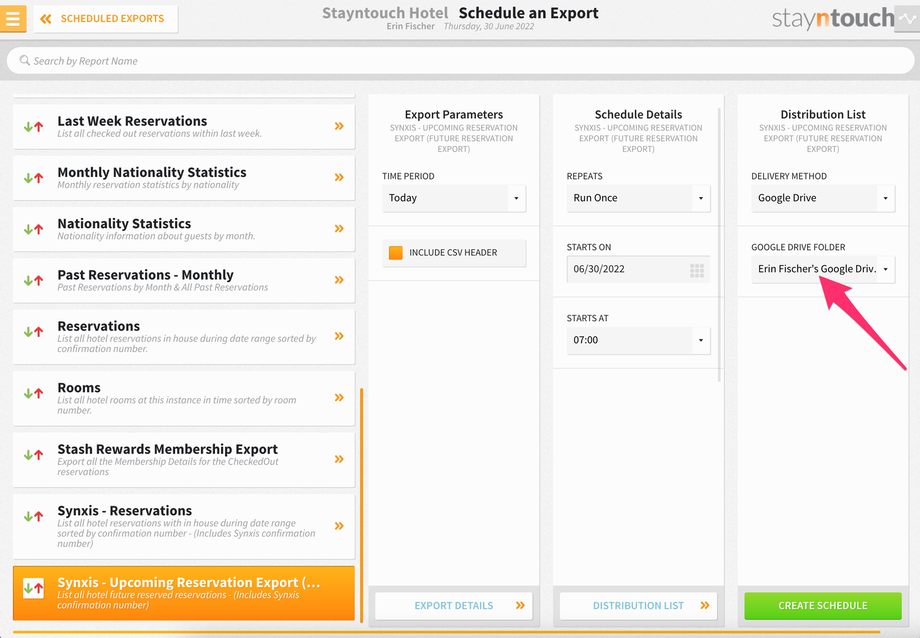Select the Reservations report title
This screenshot has width=920, height=638.
coord(99,326)
